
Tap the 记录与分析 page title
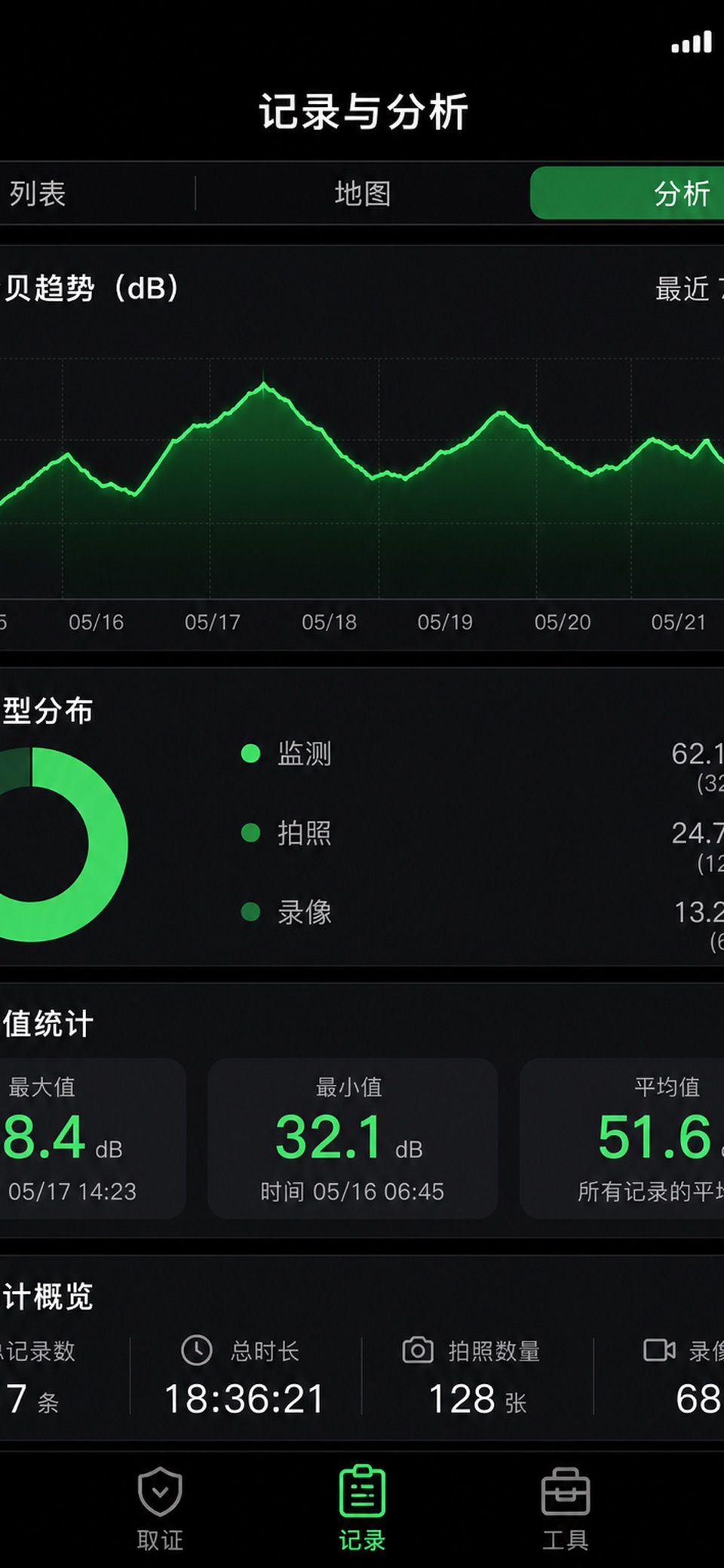click(x=364, y=112)
